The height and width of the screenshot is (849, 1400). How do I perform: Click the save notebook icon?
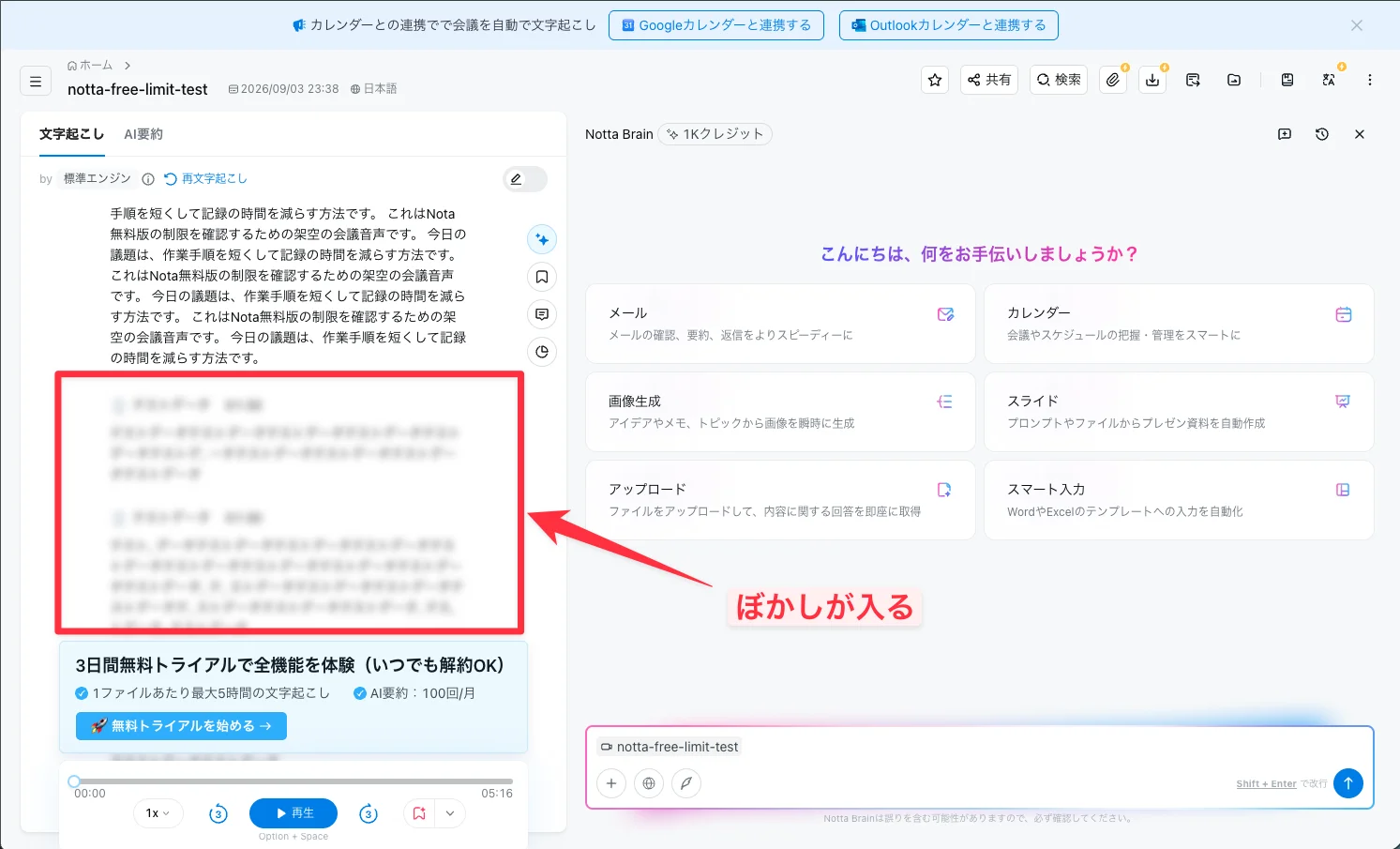point(1287,80)
